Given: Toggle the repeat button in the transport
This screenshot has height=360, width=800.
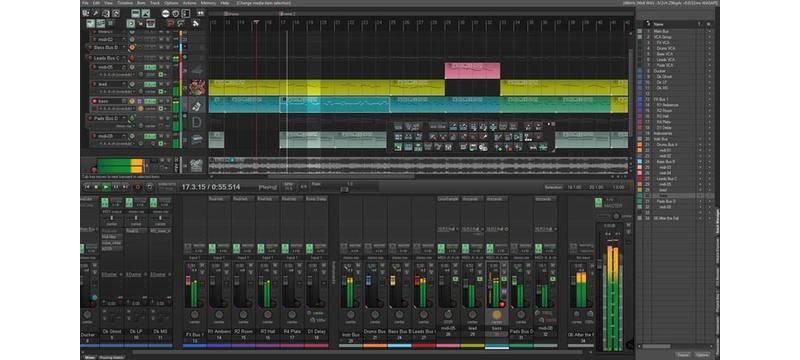Looking at the screenshot, I should pyautogui.click(x=149, y=187).
